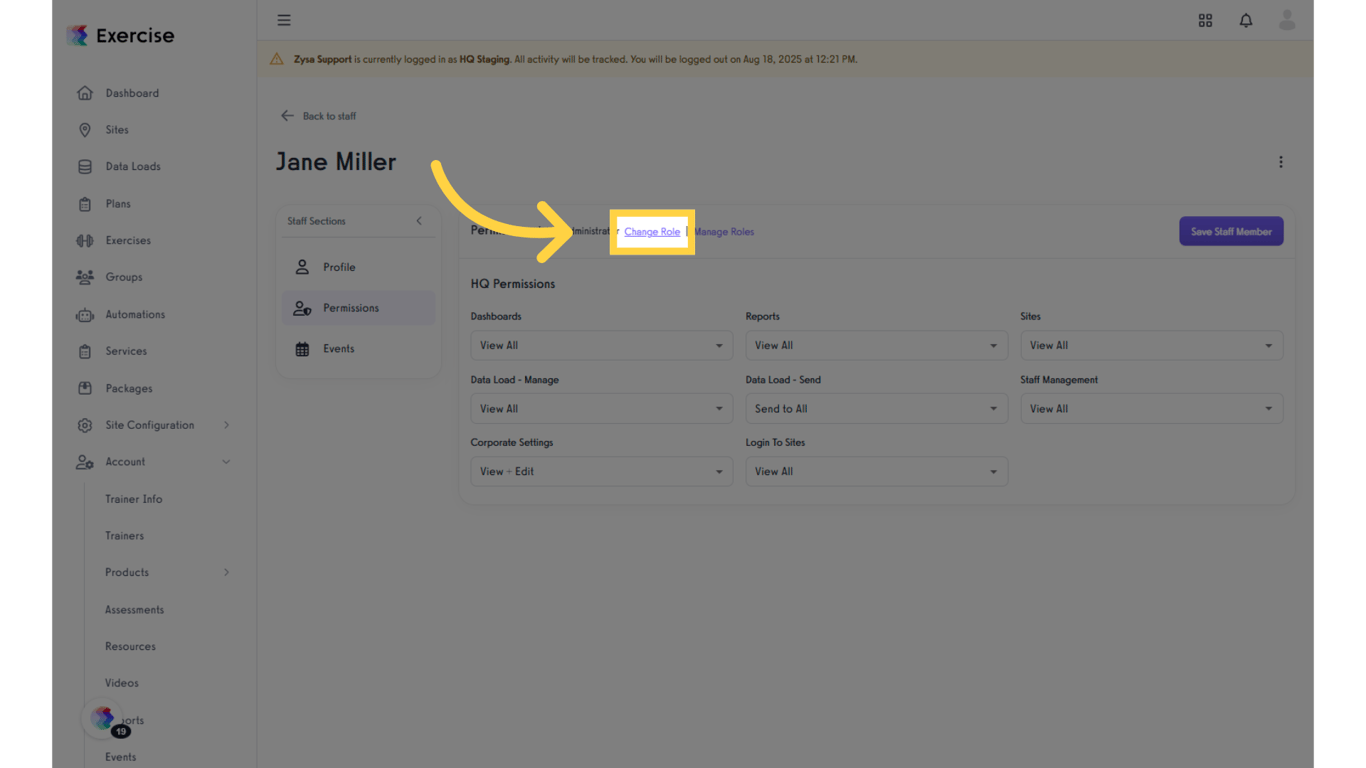Open the Corporate Settings dropdown

point(601,472)
